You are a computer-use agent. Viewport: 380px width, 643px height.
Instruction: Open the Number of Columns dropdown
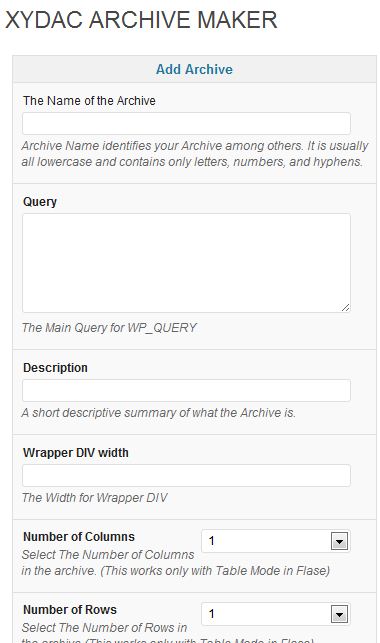pyautogui.click(x=276, y=541)
